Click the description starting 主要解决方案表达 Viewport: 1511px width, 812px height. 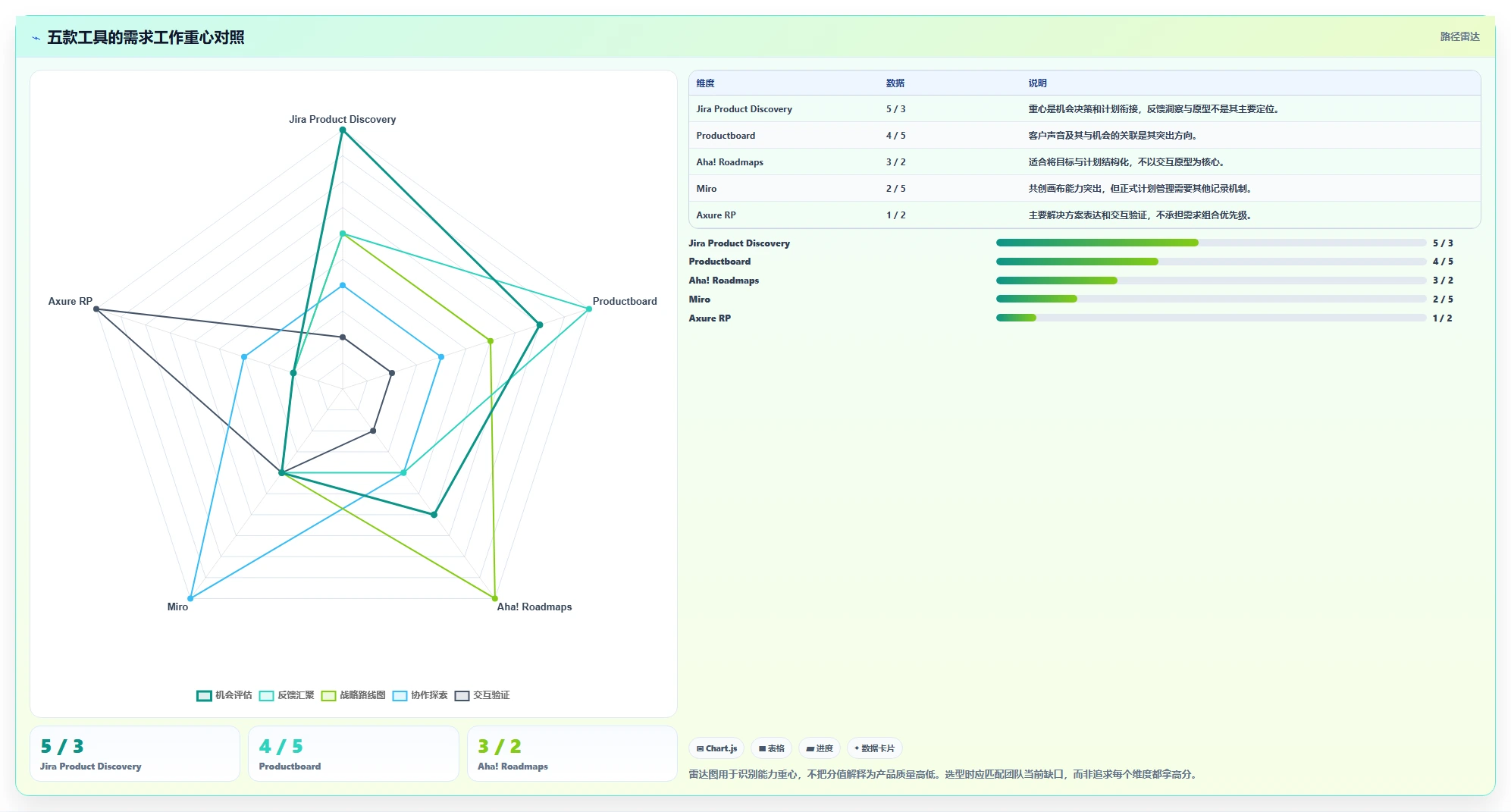pyautogui.click(x=1141, y=215)
